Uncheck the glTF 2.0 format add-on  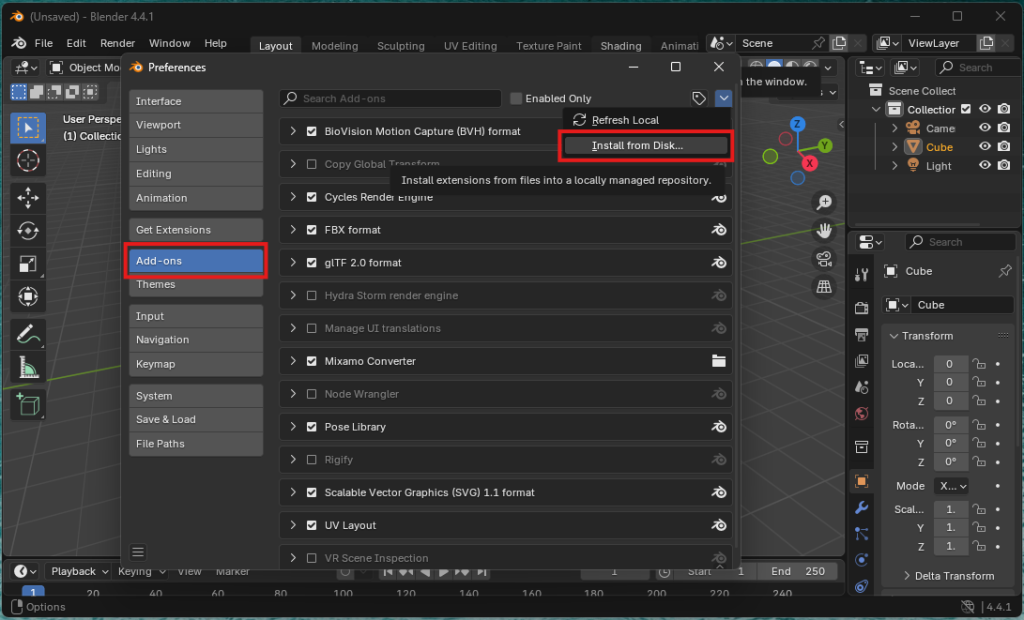[312, 263]
